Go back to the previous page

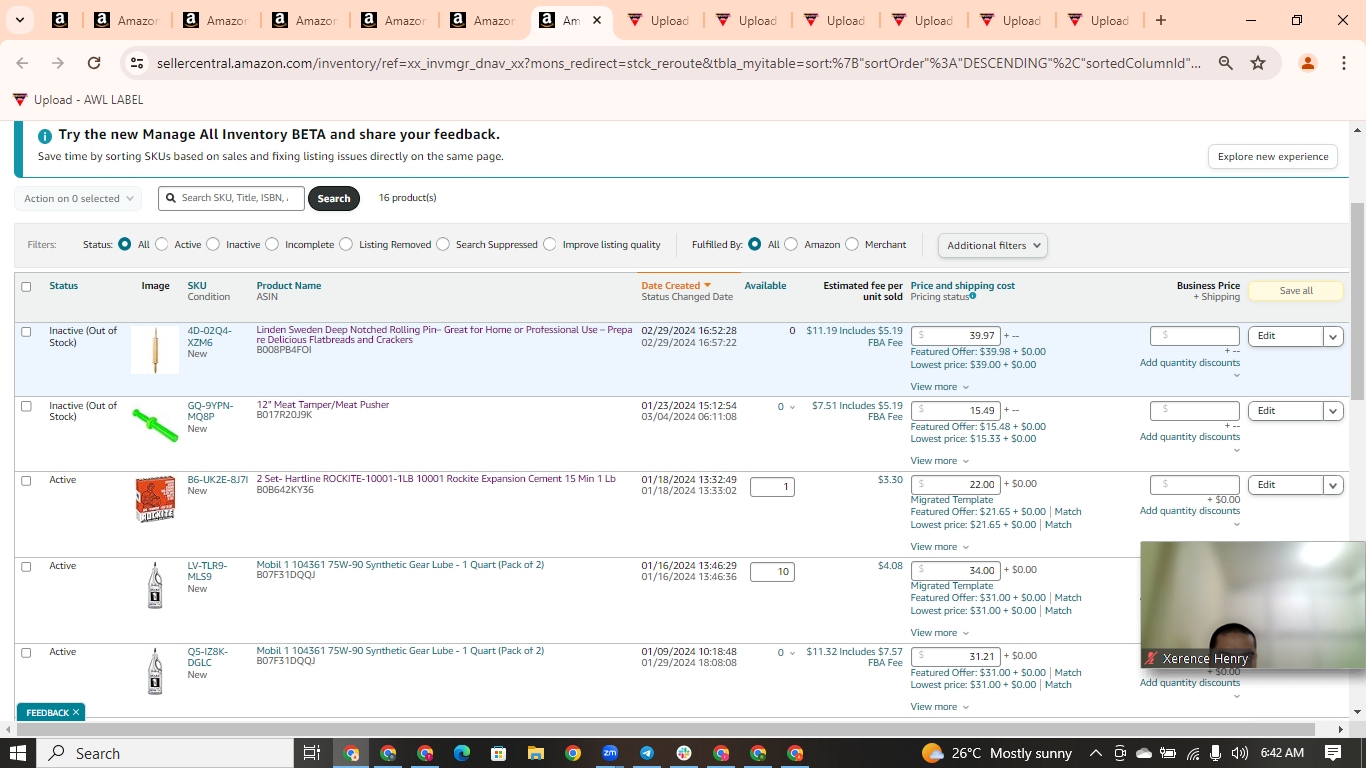[x=22, y=63]
